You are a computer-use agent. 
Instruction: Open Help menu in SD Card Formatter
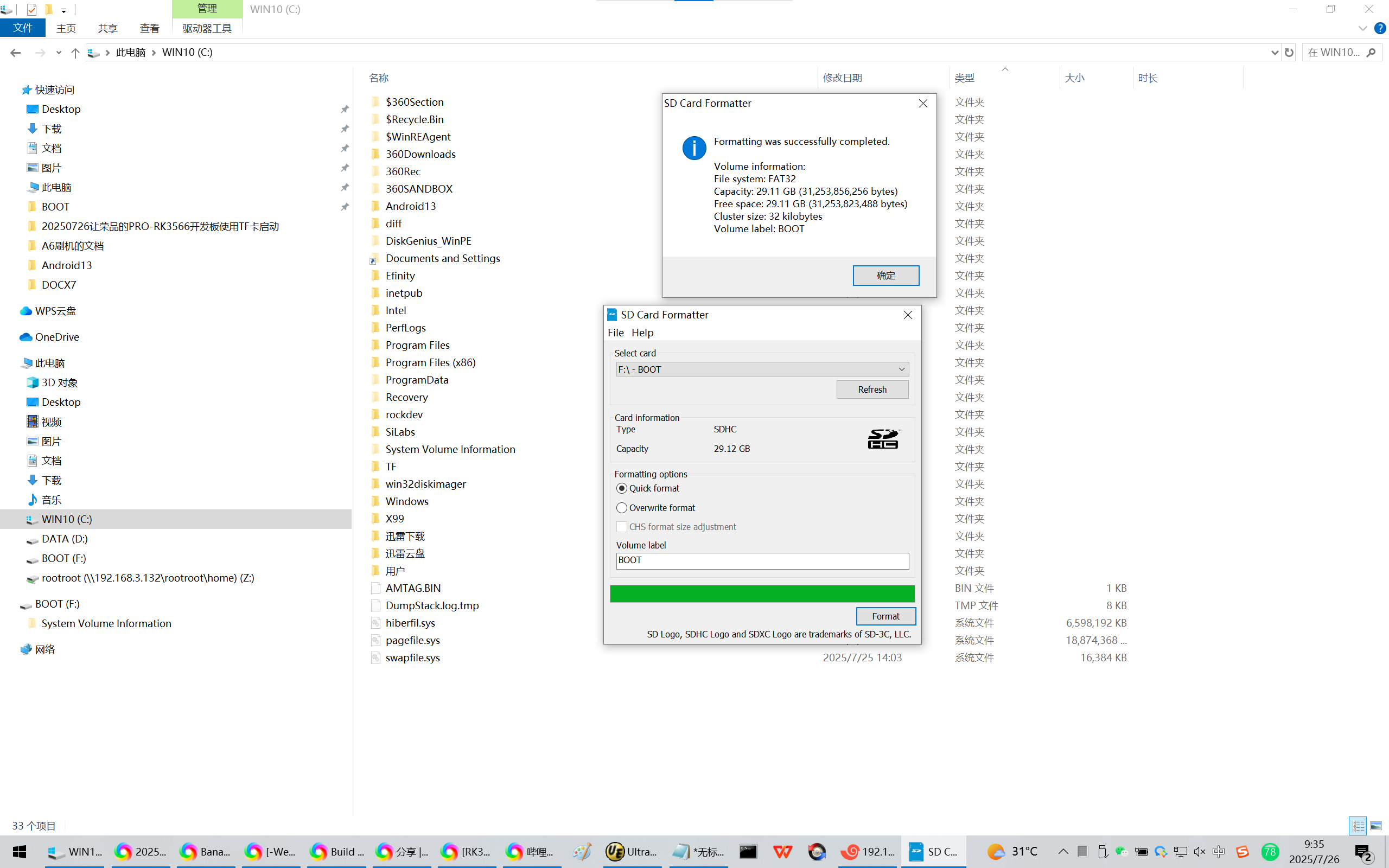click(x=642, y=333)
